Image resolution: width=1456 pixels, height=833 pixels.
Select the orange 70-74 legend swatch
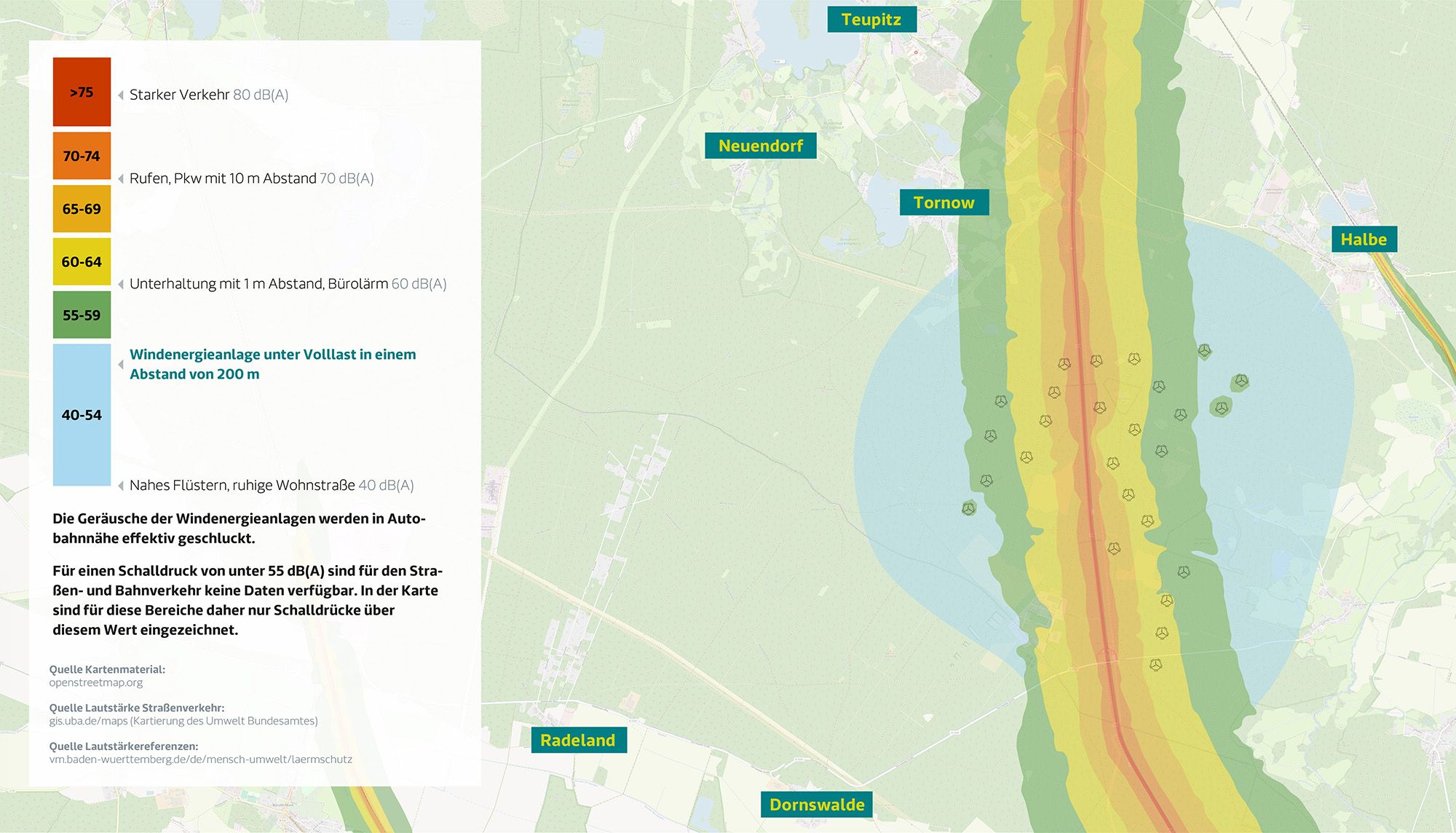coord(82,156)
